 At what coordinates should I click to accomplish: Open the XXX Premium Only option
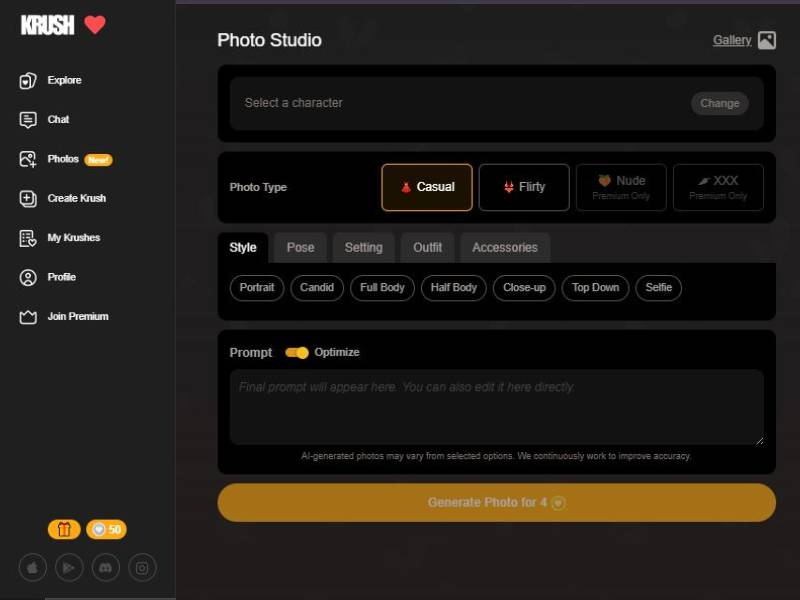click(718, 187)
